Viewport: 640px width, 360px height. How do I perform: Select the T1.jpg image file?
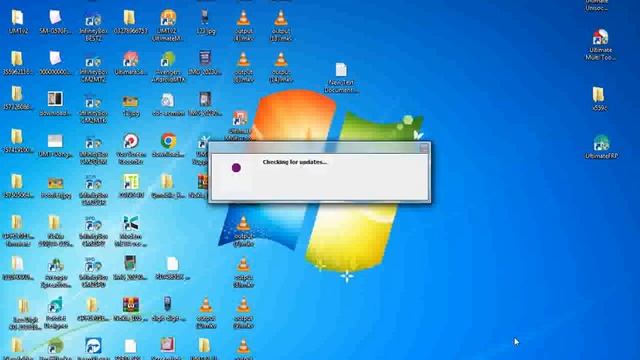tap(131, 106)
